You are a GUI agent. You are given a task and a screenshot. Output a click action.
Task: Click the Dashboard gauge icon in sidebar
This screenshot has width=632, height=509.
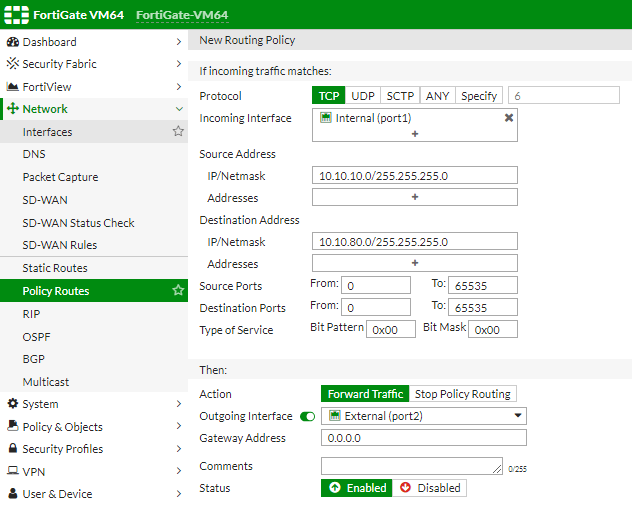point(13,42)
